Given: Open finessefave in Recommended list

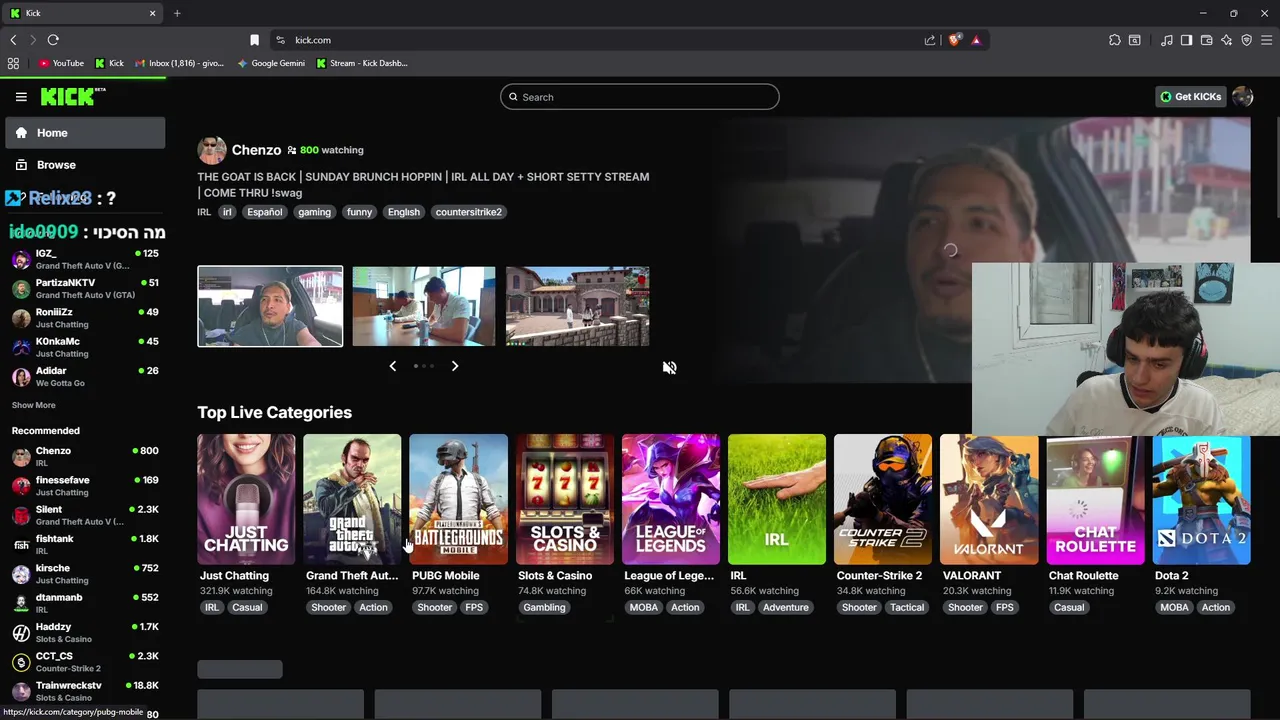Looking at the screenshot, I should [x=85, y=486].
